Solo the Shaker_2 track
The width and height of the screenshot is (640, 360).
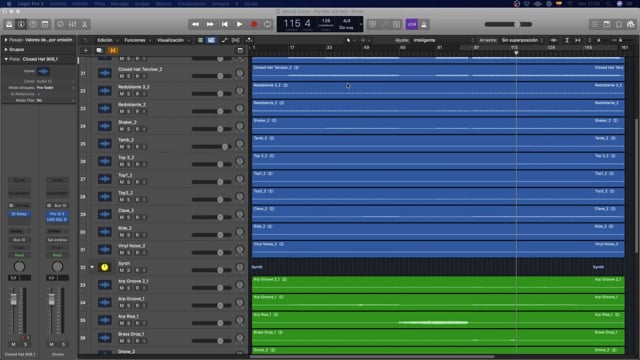[x=129, y=129]
